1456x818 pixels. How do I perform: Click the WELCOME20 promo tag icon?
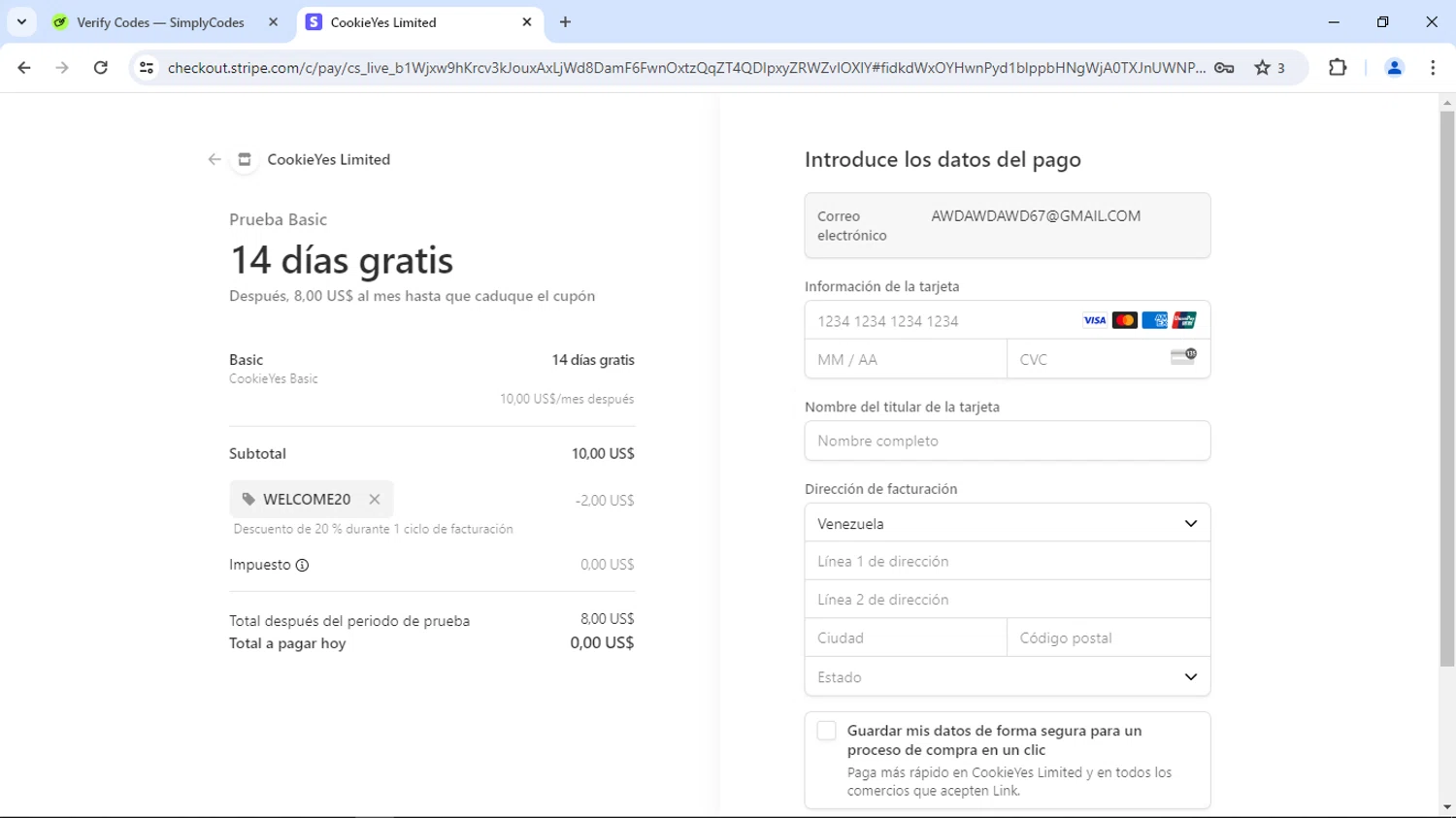(248, 499)
